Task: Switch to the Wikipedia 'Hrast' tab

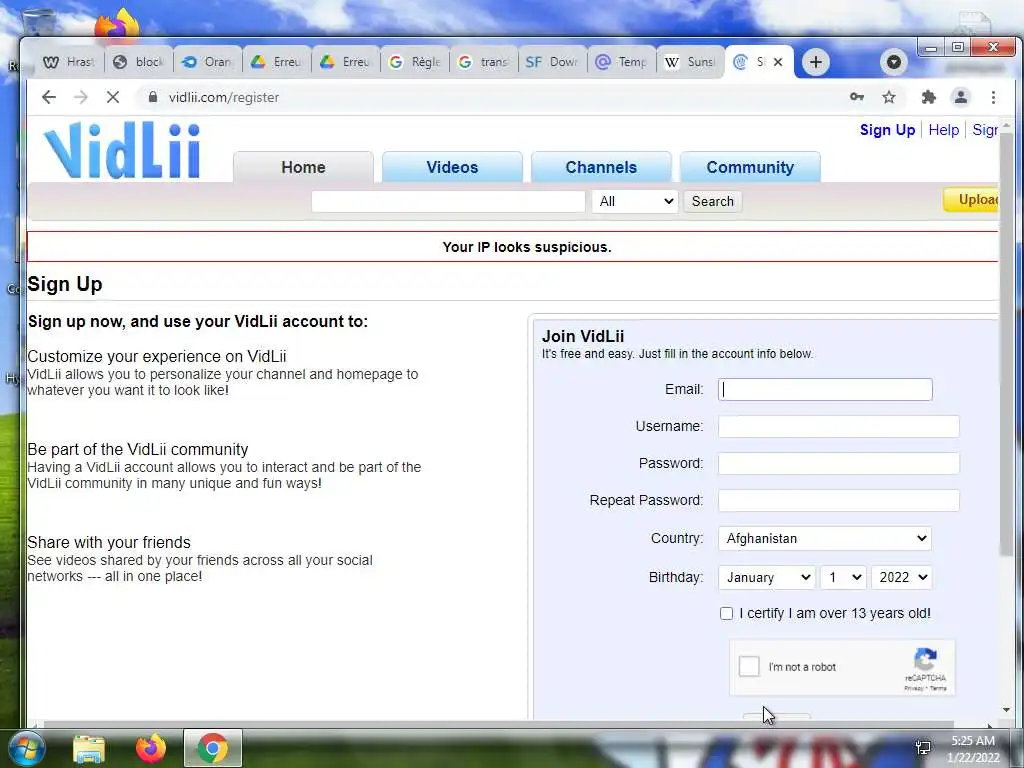Action: tap(69, 62)
